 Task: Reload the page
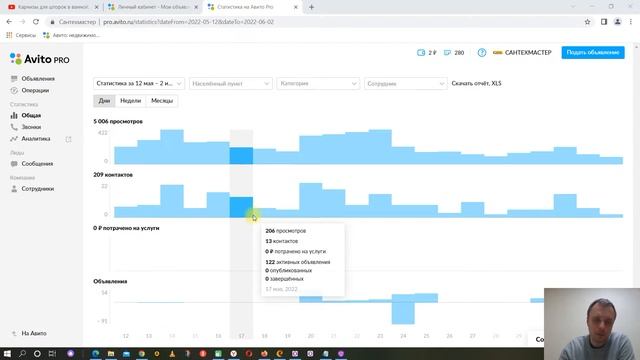(36, 22)
